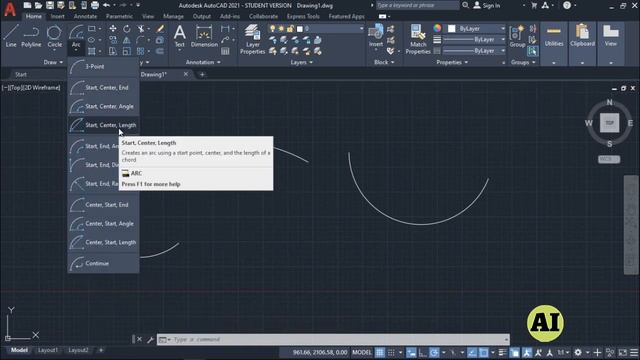640x360 pixels.
Task: Toggle lineweight display in status bar
Action: [502, 352]
